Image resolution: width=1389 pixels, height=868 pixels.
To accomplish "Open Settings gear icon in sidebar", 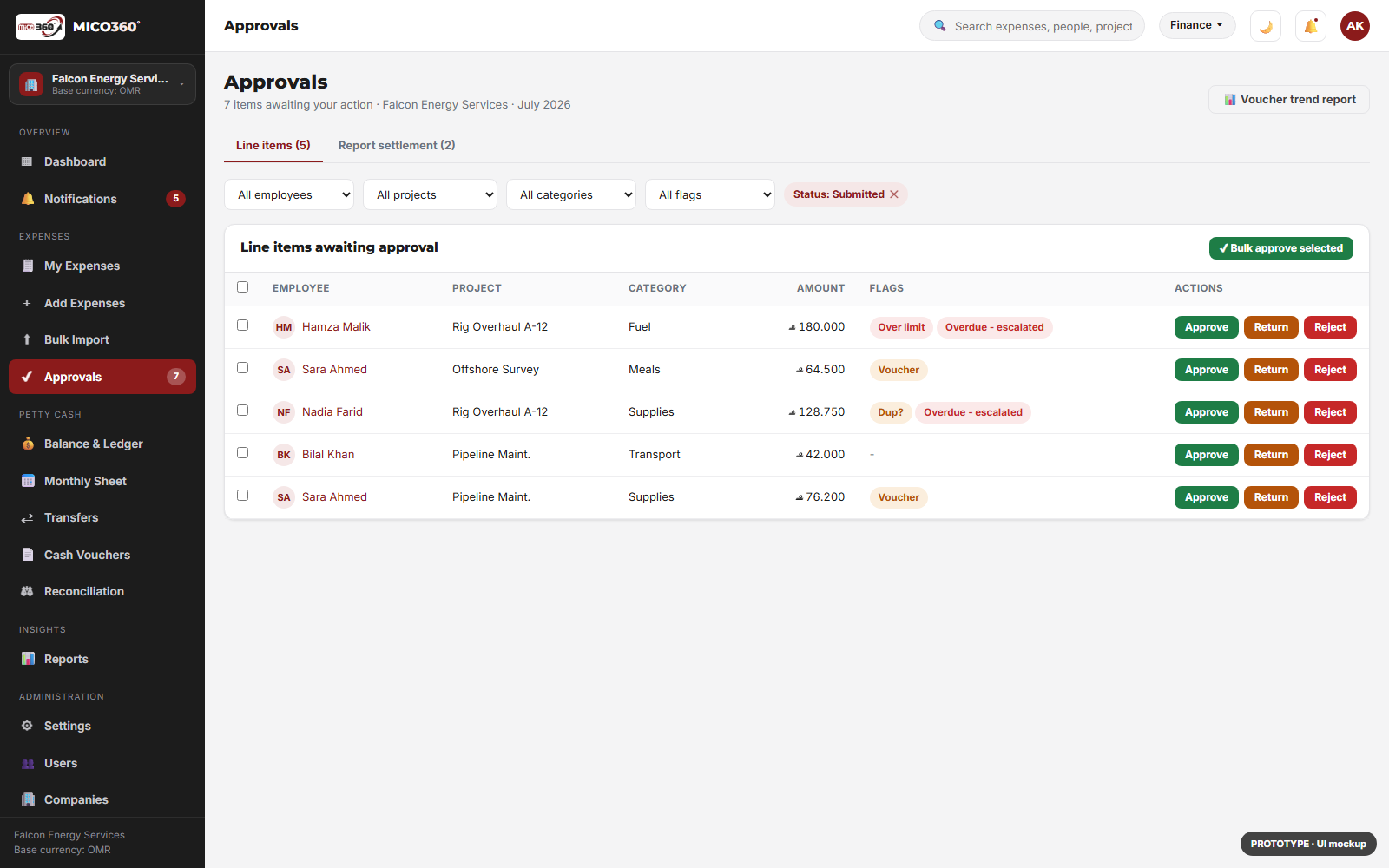I will [x=27, y=726].
